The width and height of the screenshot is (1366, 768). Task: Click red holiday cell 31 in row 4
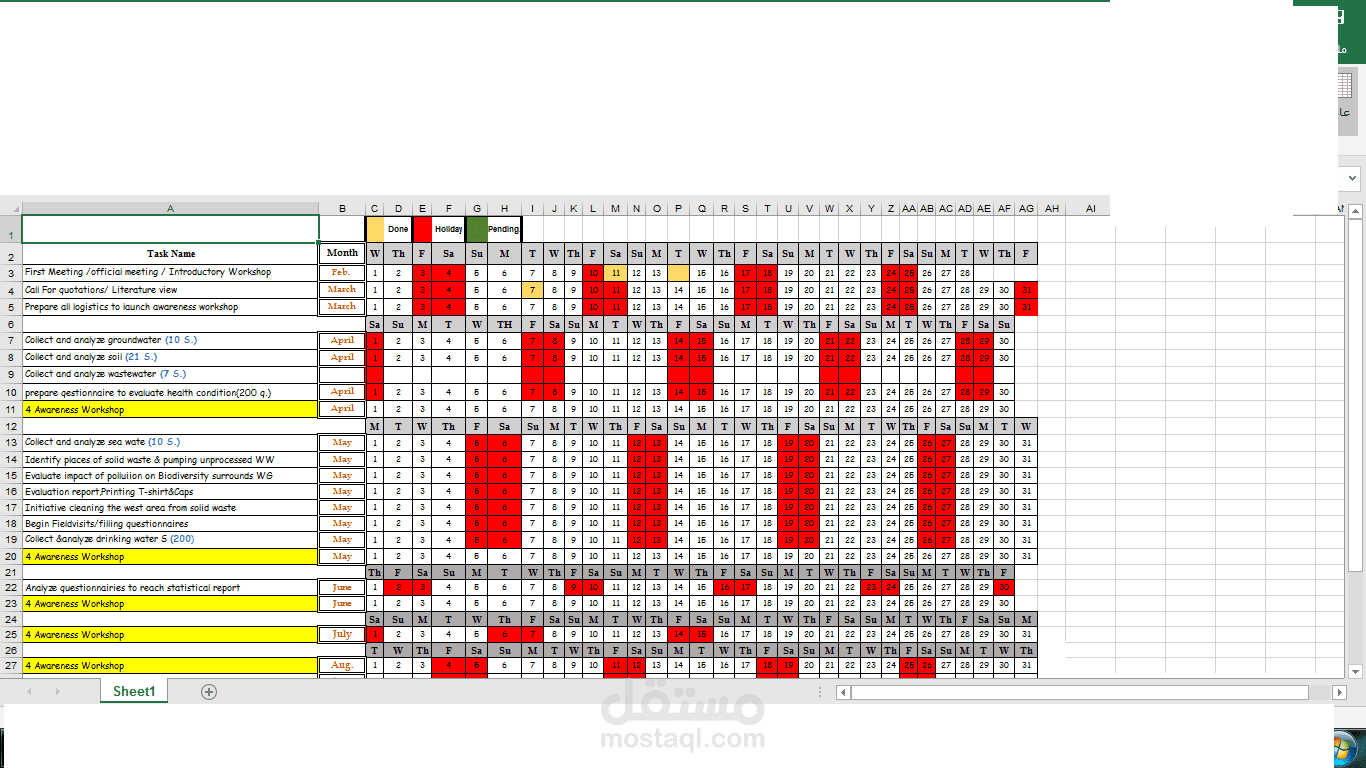tap(1026, 290)
